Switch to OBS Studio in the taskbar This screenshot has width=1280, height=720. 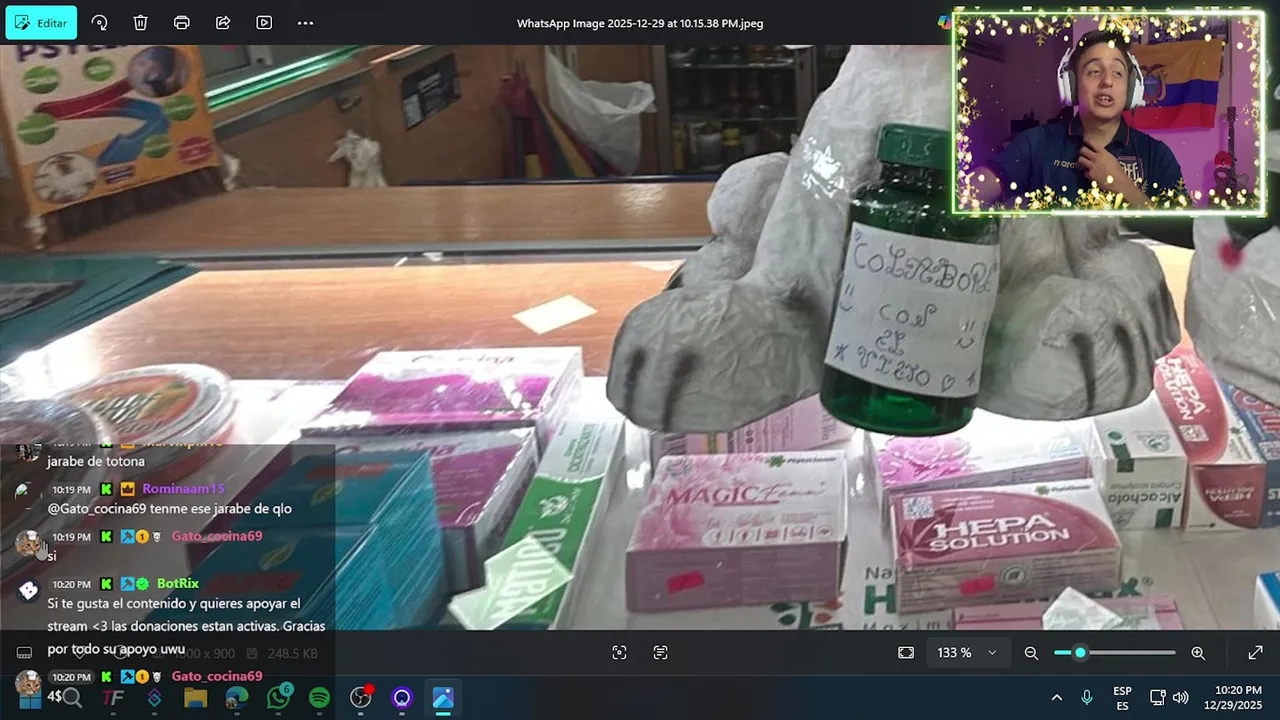click(361, 698)
